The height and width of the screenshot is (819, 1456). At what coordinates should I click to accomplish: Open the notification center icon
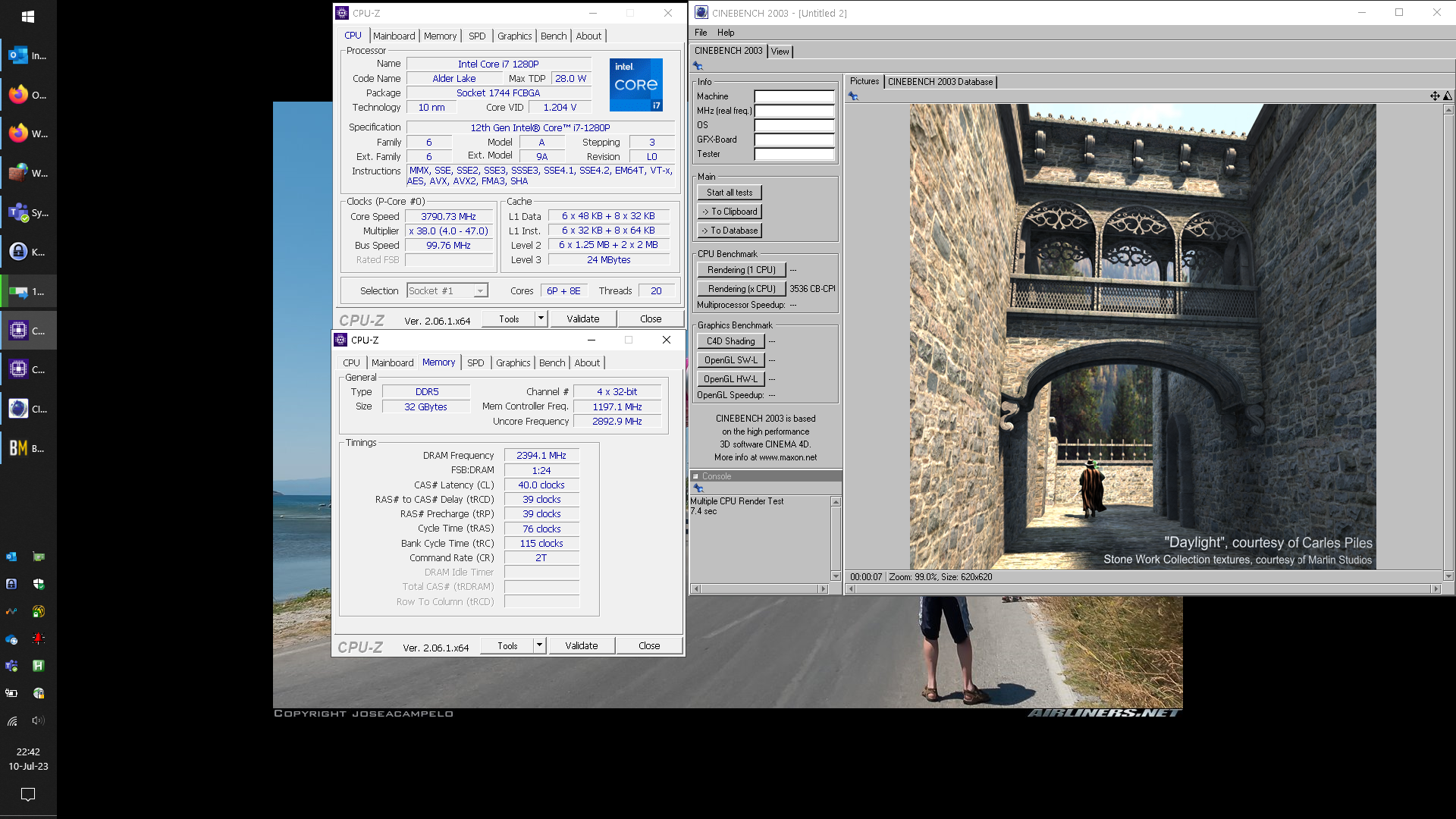28,795
